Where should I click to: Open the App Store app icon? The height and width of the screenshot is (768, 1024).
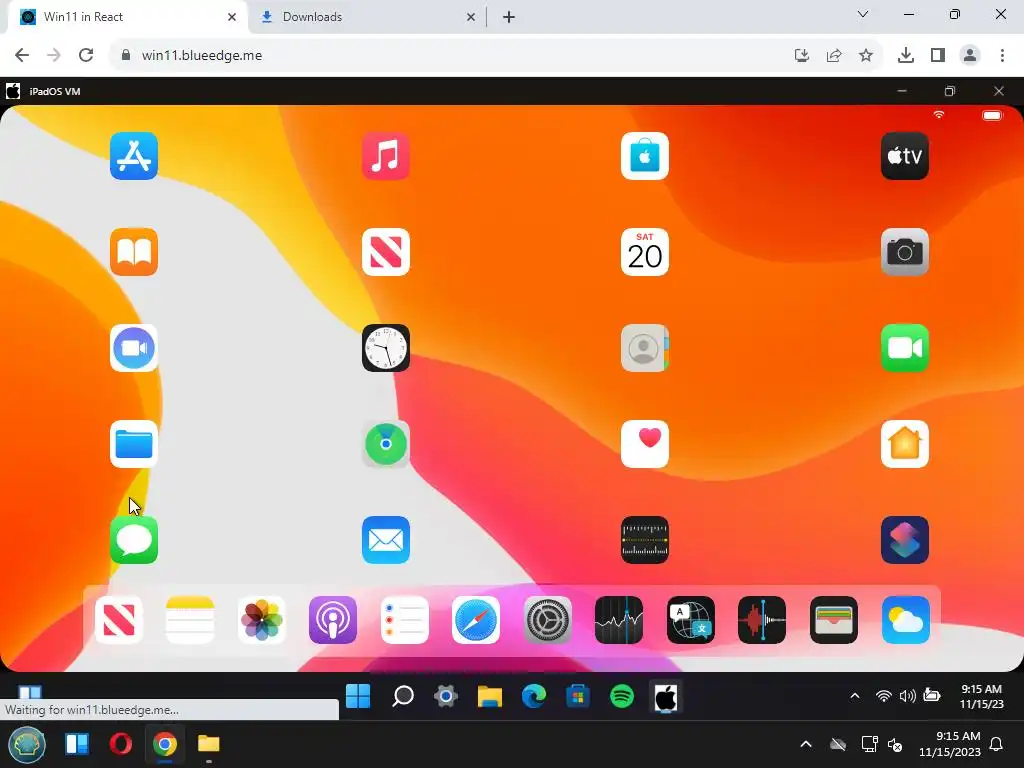134,156
